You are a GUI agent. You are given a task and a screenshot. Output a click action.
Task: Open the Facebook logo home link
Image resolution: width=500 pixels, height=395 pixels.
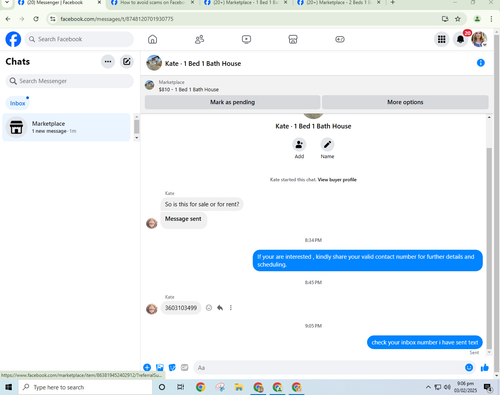[13, 39]
